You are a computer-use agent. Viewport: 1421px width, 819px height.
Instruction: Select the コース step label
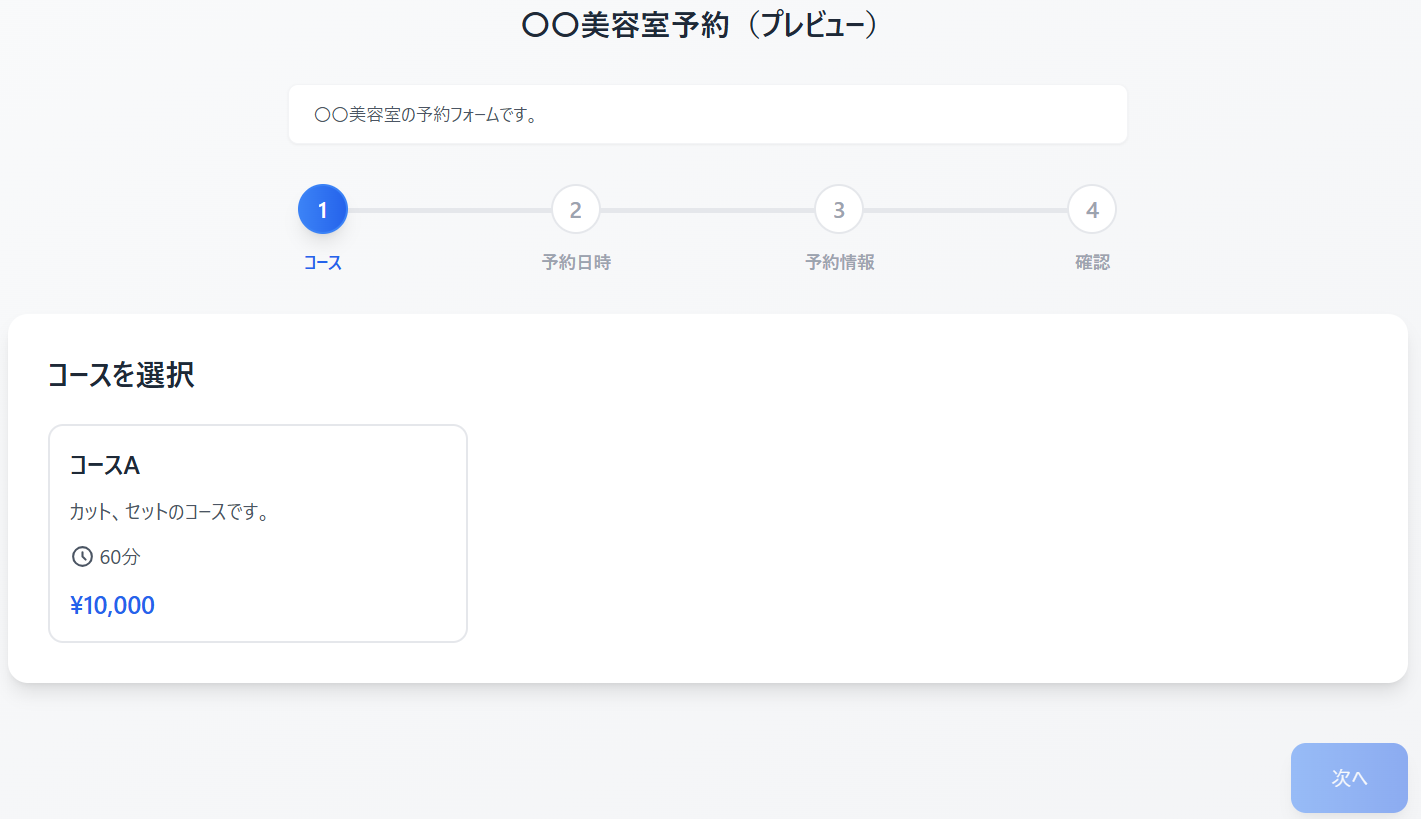click(322, 263)
